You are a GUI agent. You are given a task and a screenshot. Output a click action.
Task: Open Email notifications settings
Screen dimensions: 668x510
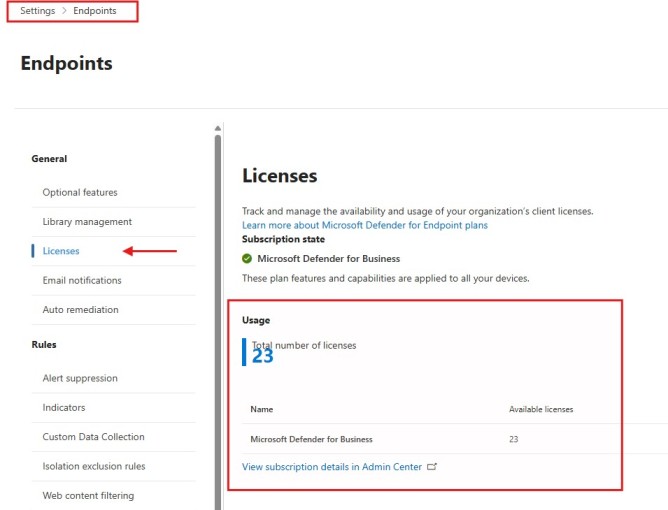pyautogui.click(x=82, y=280)
